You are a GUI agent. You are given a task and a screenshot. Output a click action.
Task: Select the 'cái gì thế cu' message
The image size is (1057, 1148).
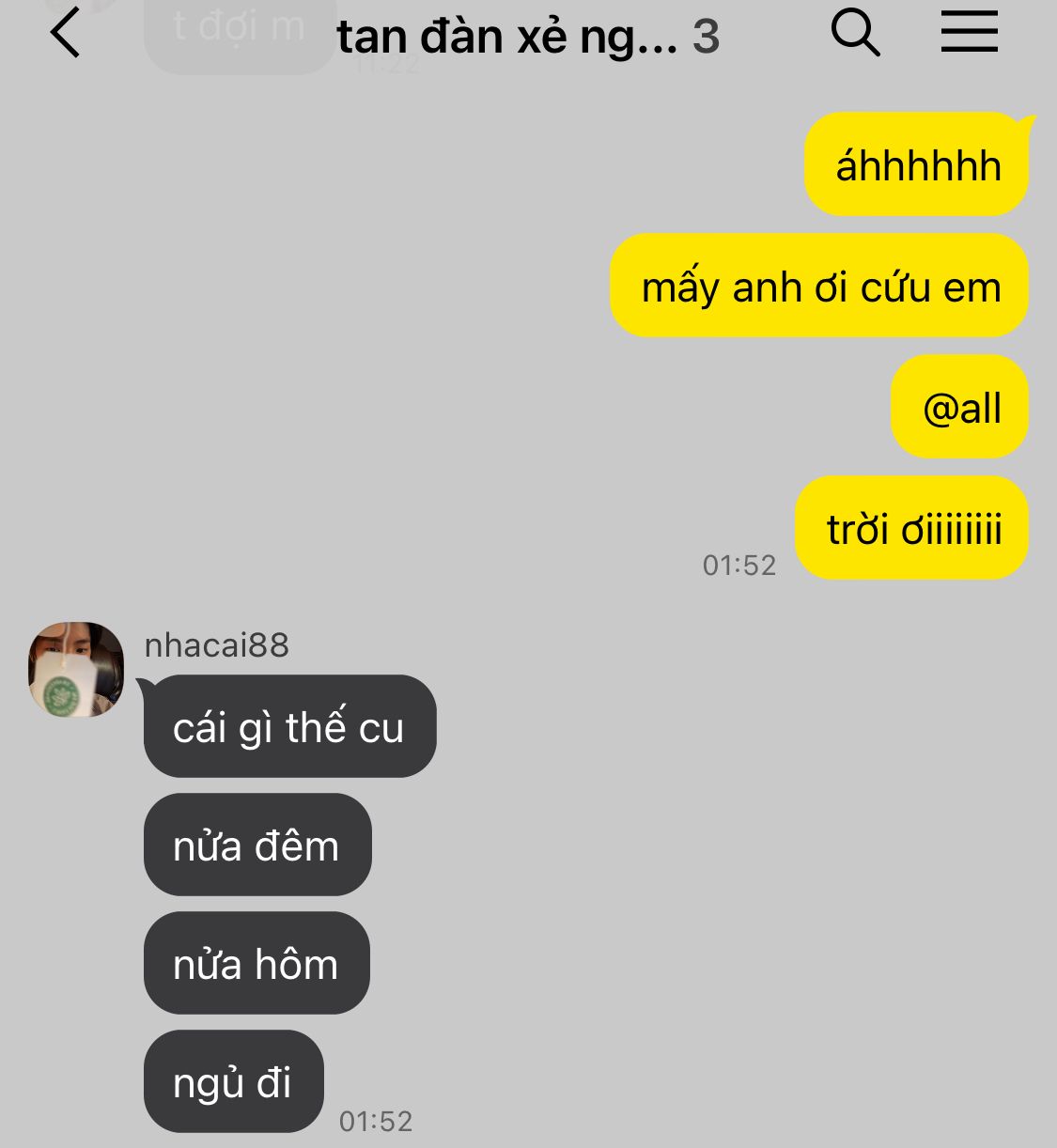coord(289,726)
